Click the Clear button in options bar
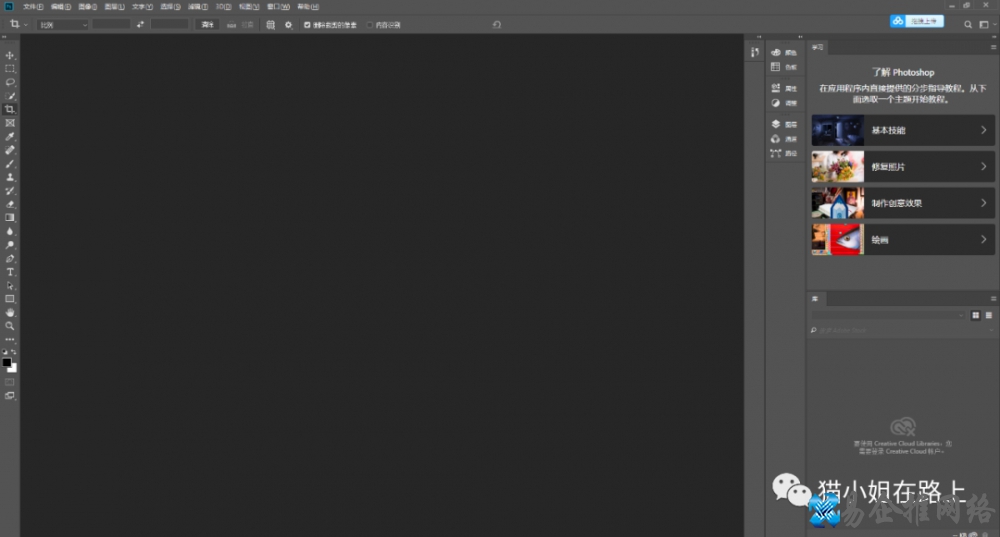Image resolution: width=1000 pixels, height=537 pixels. coord(208,24)
